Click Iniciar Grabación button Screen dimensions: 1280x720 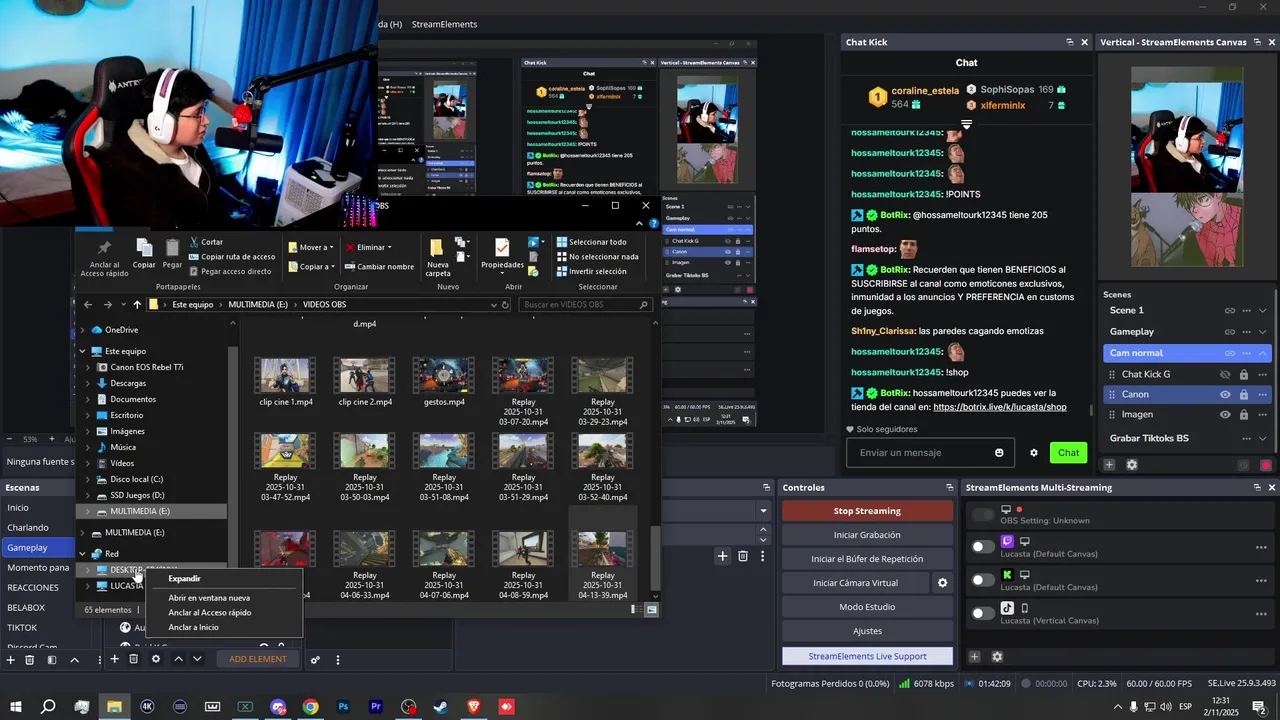[867, 535]
